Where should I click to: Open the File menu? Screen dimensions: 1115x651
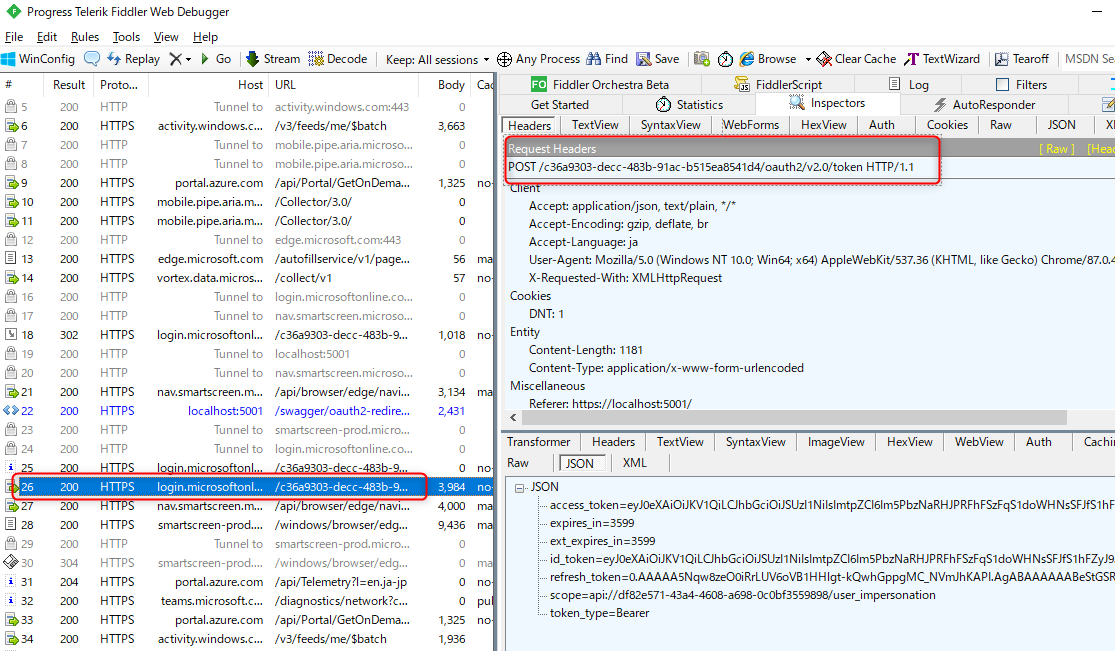coord(14,37)
